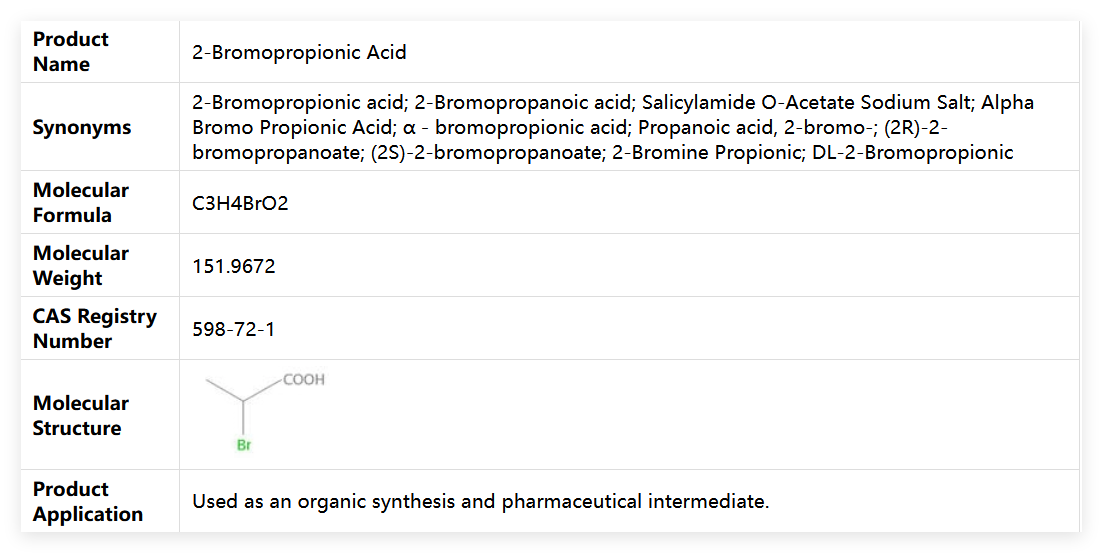The image size is (1103, 553).
Task: Click the Molecular Weight row header
Action: (x=81, y=265)
